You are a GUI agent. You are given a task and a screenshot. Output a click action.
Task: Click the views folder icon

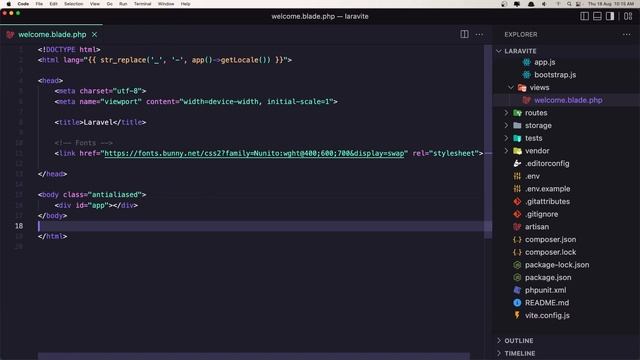tap(522, 88)
